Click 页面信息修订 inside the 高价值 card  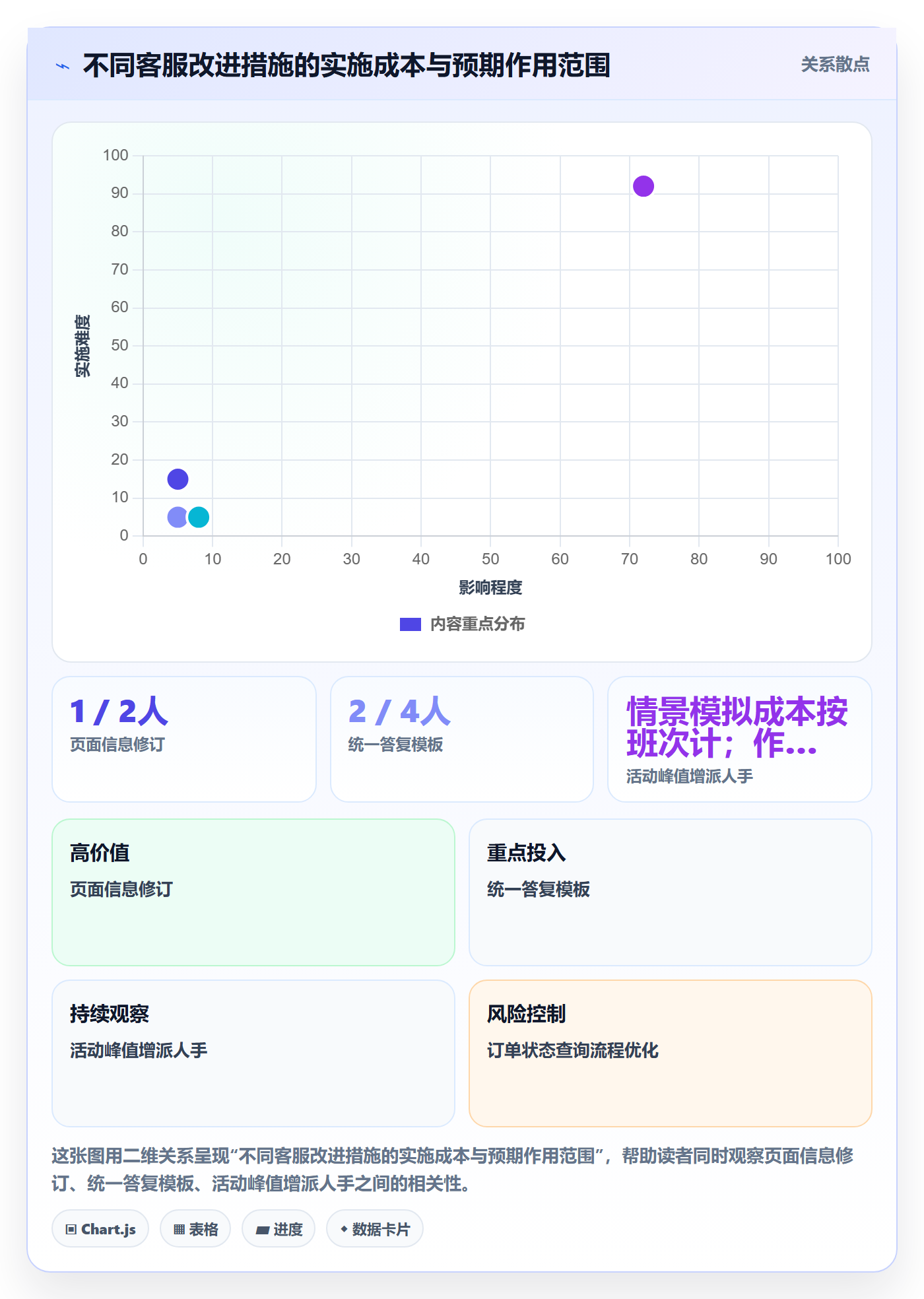click(x=121, y=889)
